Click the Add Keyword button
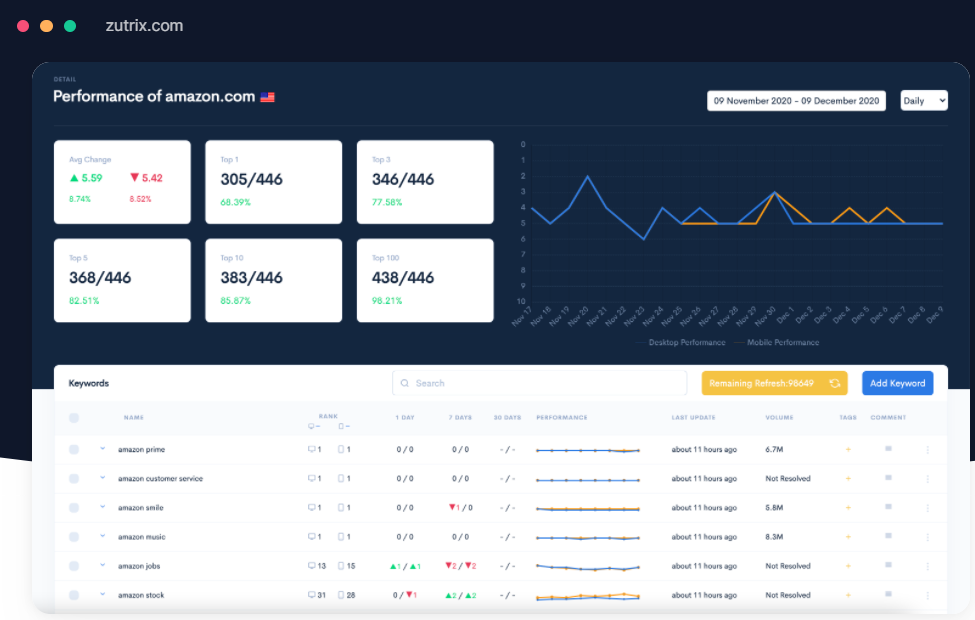 point(897,383)
